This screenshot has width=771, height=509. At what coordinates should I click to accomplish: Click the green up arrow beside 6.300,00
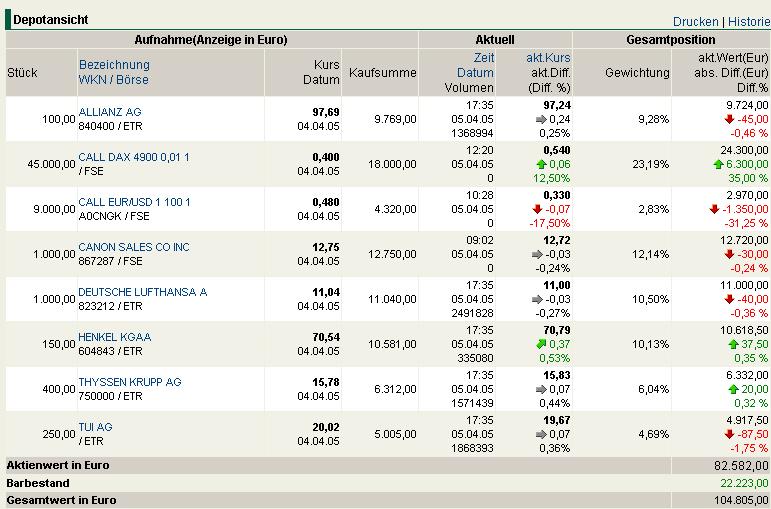(x=718, y=164)
